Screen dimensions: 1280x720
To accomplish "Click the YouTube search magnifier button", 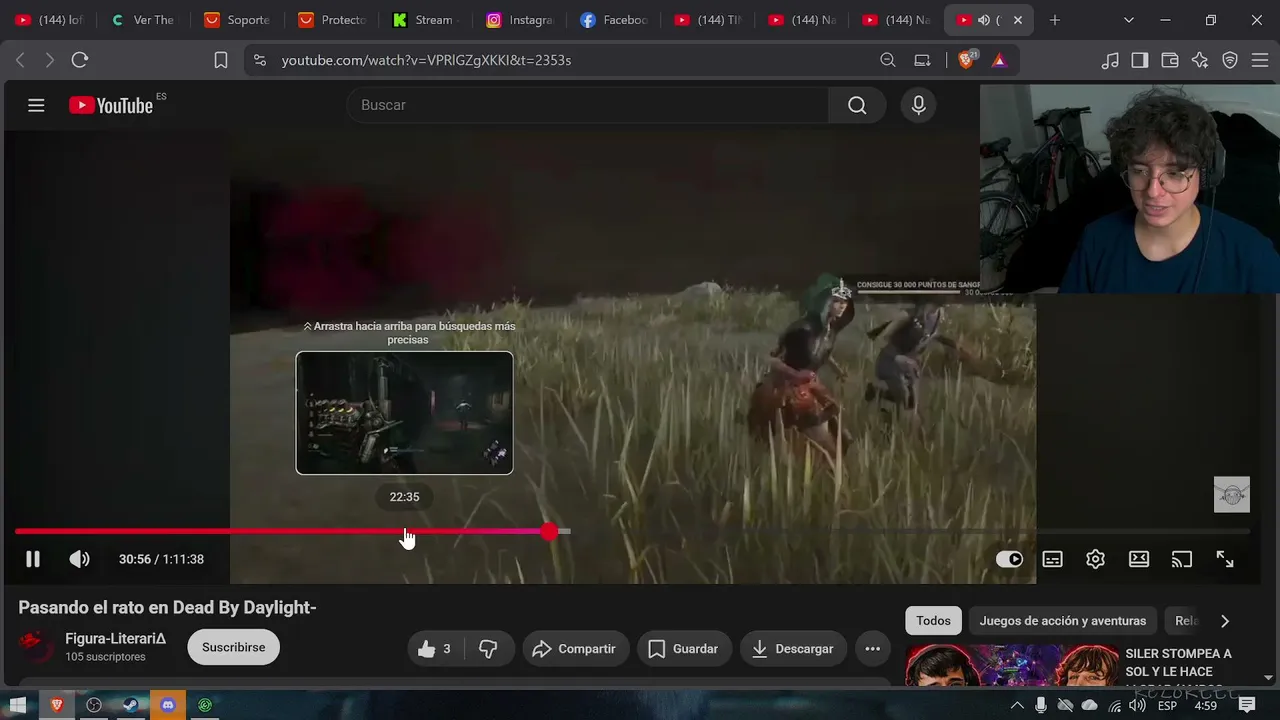I will (x=857, y=105).
